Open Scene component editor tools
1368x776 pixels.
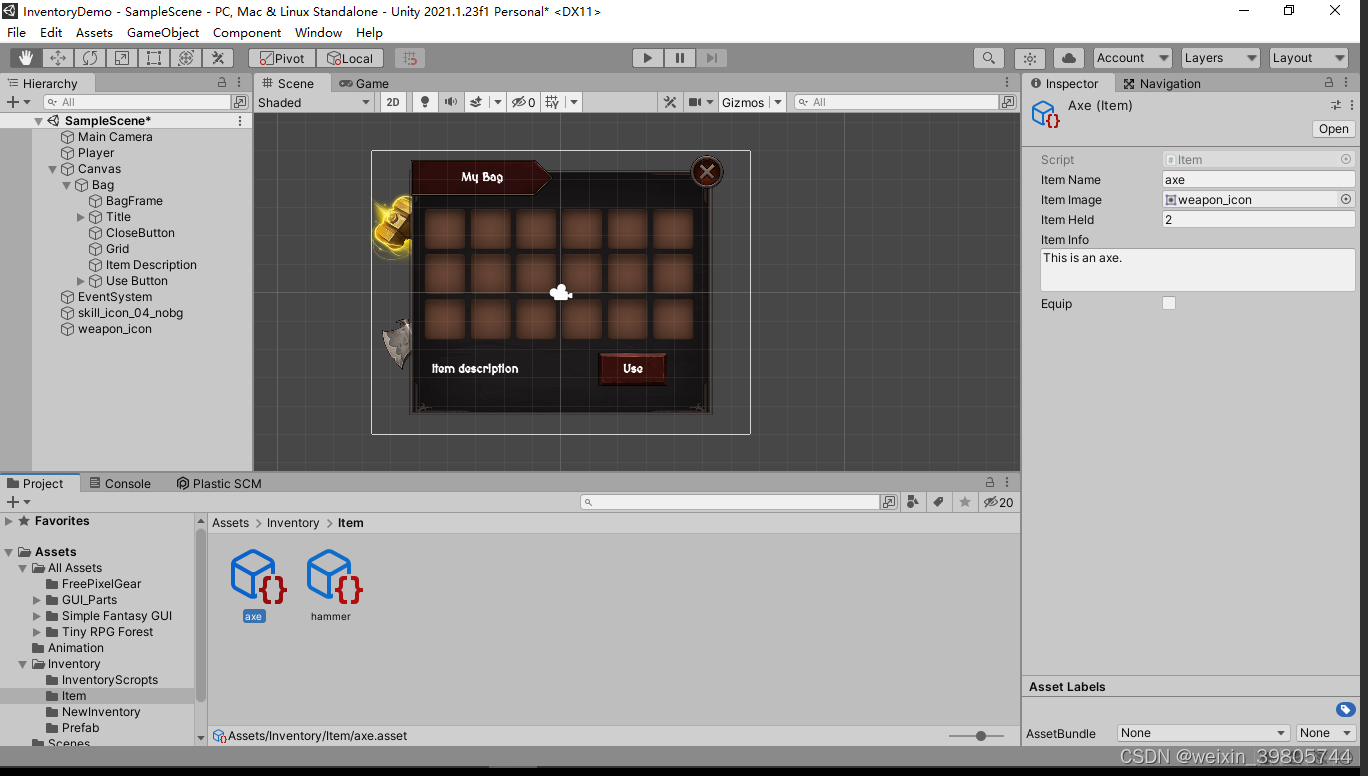670,102
